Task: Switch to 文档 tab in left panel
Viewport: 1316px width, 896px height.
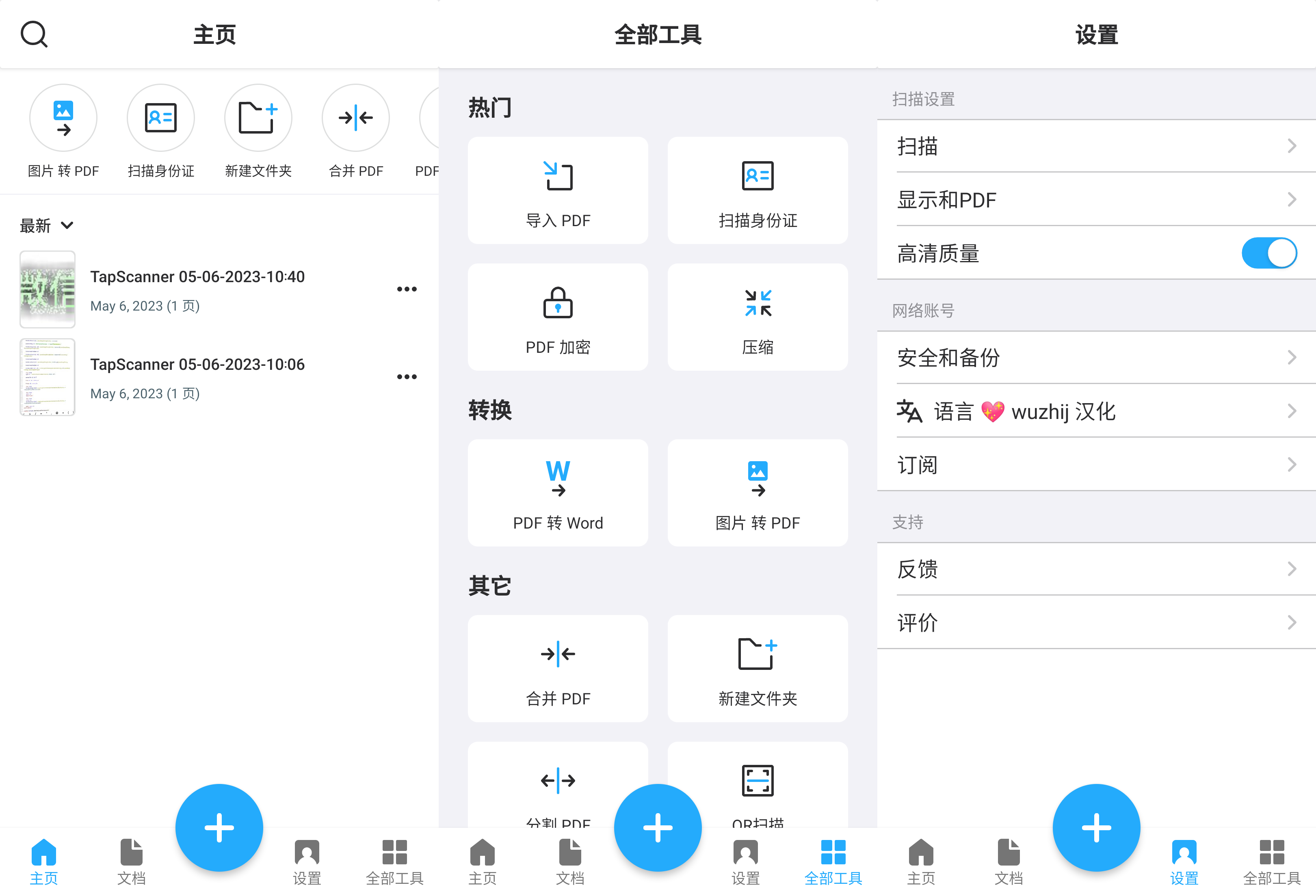Action: 131,861
